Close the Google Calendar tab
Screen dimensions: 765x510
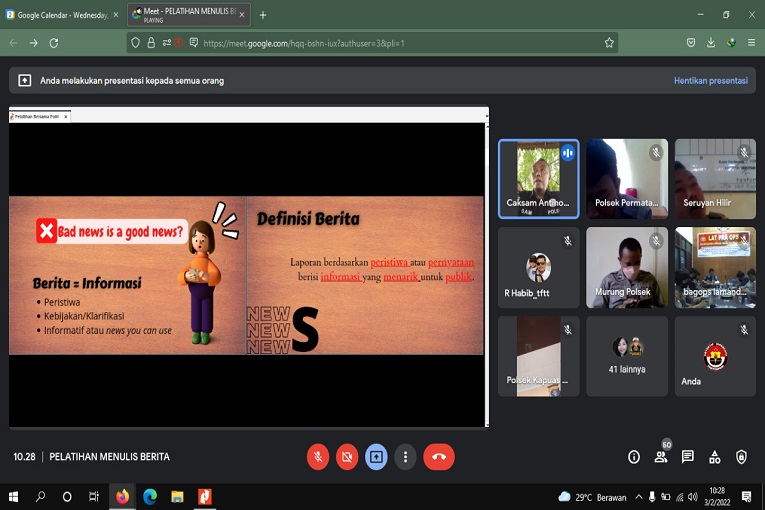point(116,15)
